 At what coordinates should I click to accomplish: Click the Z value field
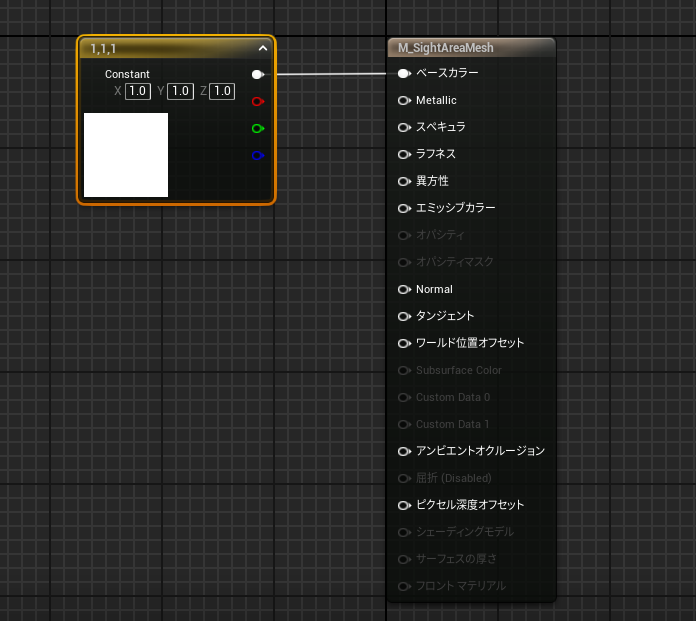click(222, 91)
